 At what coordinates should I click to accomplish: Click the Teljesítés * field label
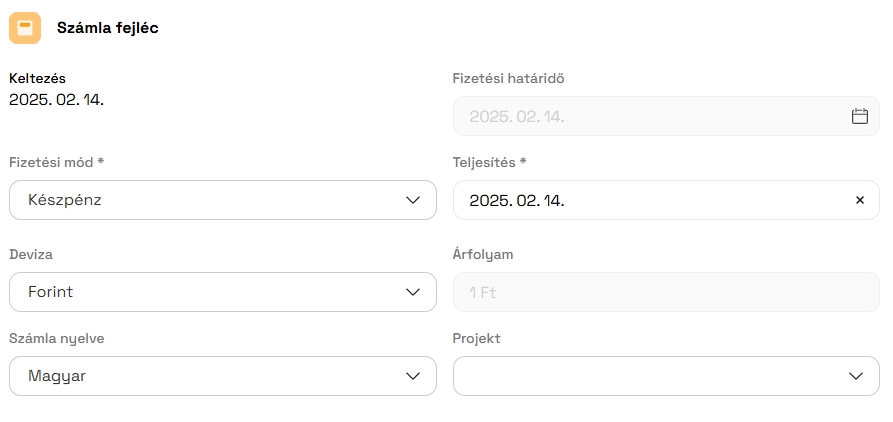490,162
